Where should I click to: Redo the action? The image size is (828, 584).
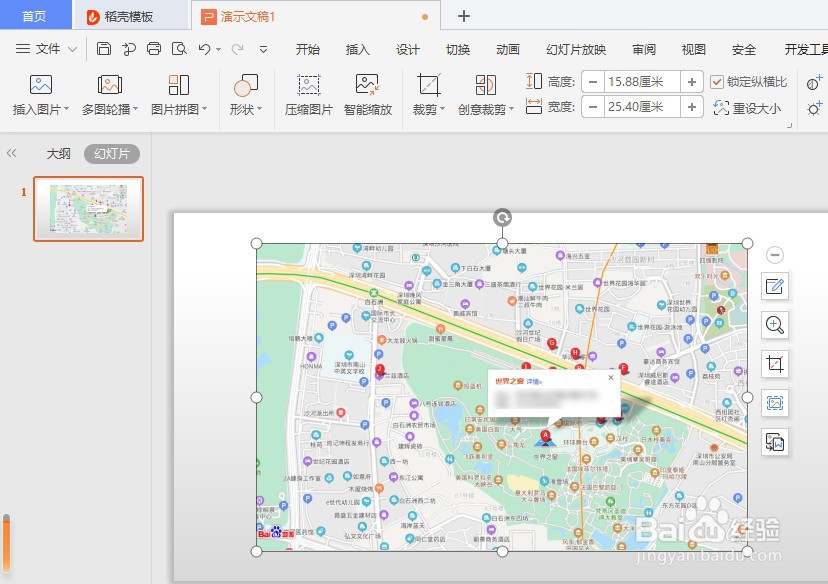point(237,49)
